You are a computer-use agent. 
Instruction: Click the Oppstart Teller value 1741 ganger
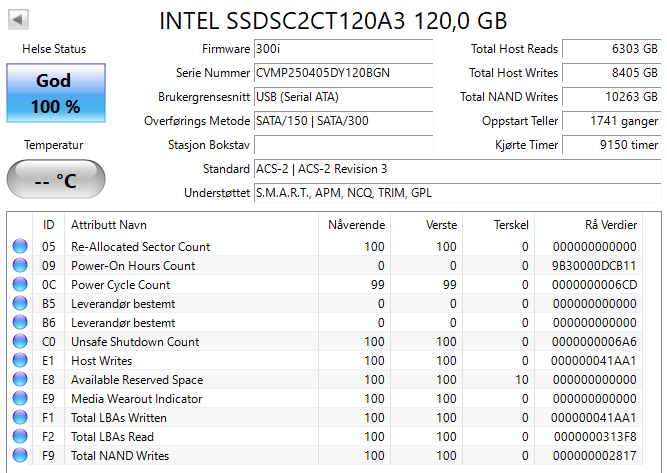[612, 121]
